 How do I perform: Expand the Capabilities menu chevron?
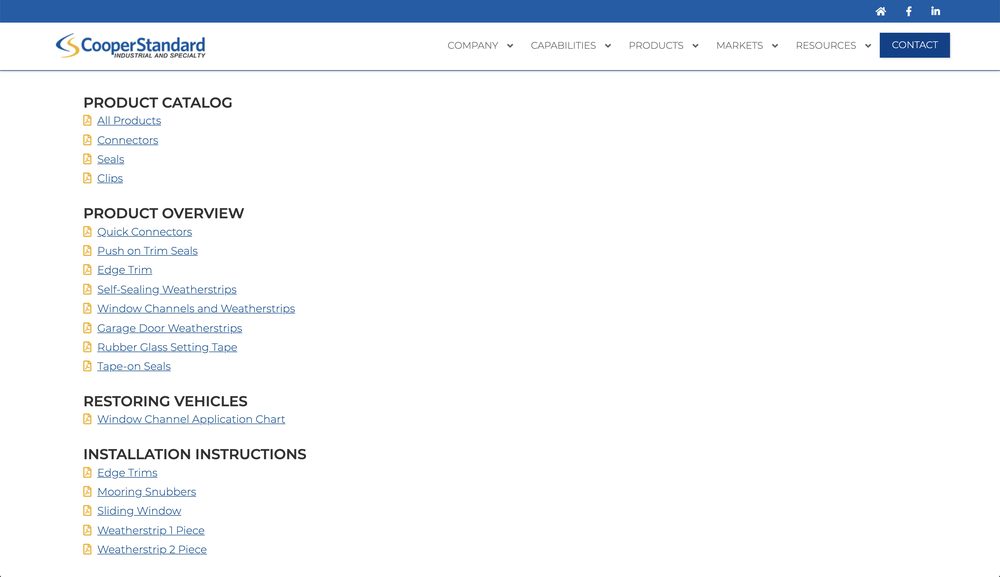click(608, 46)
